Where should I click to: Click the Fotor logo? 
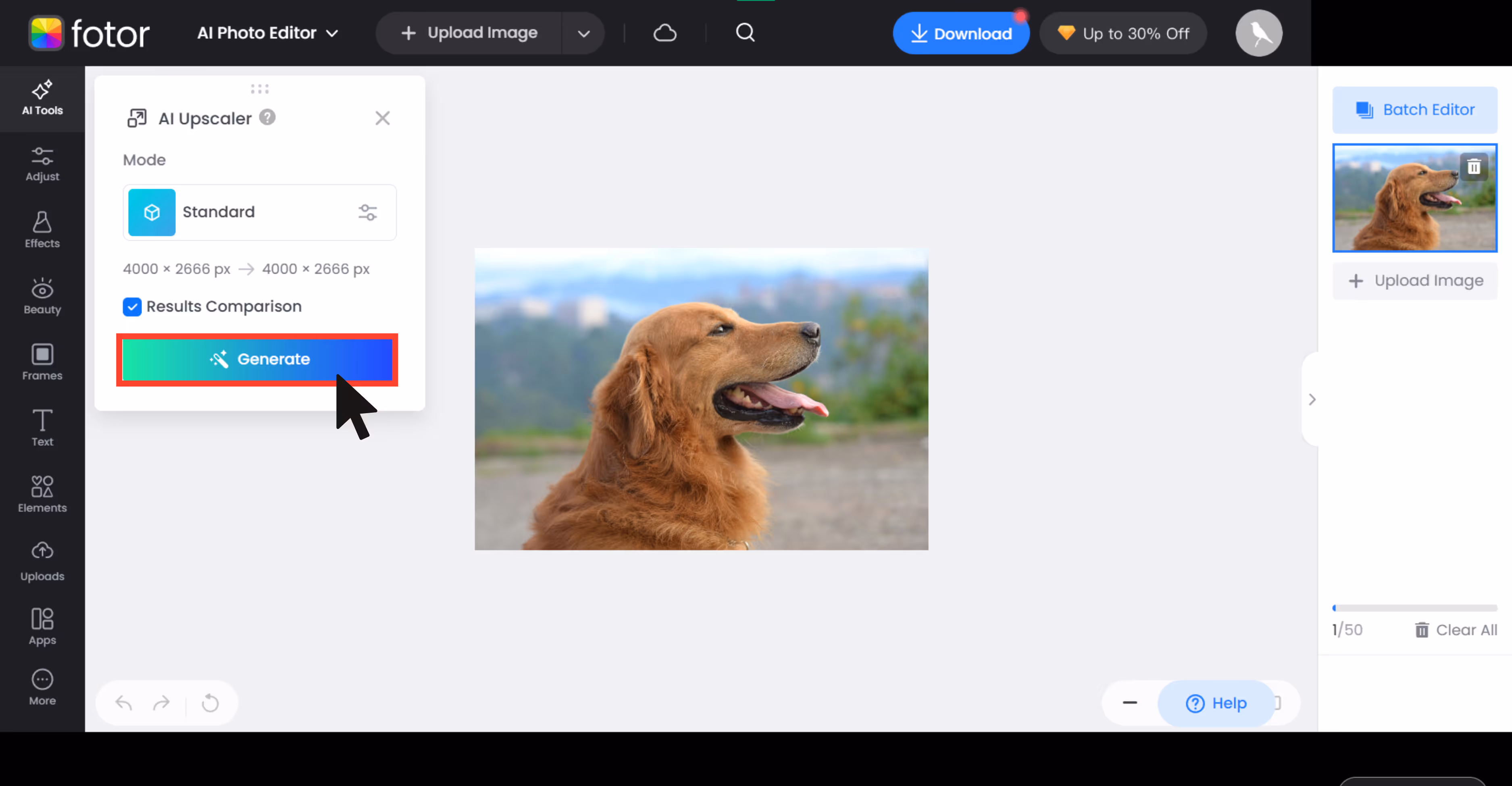89,33
